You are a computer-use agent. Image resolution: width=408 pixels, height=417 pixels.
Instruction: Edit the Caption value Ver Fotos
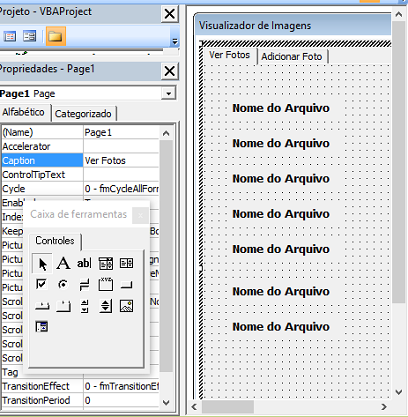(x=121, y=160)
